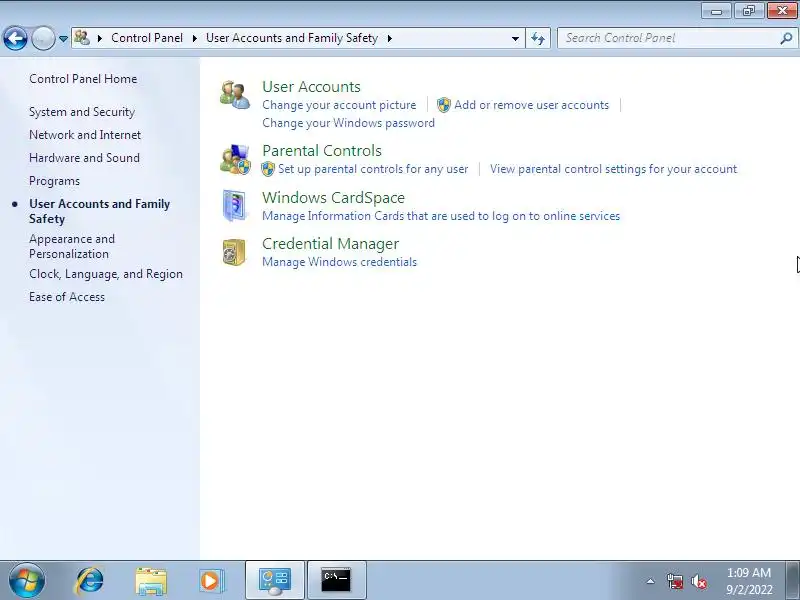Open the Windows CardSpace card icon
This screenshot has height=600, width=800.
coord(235,206)
